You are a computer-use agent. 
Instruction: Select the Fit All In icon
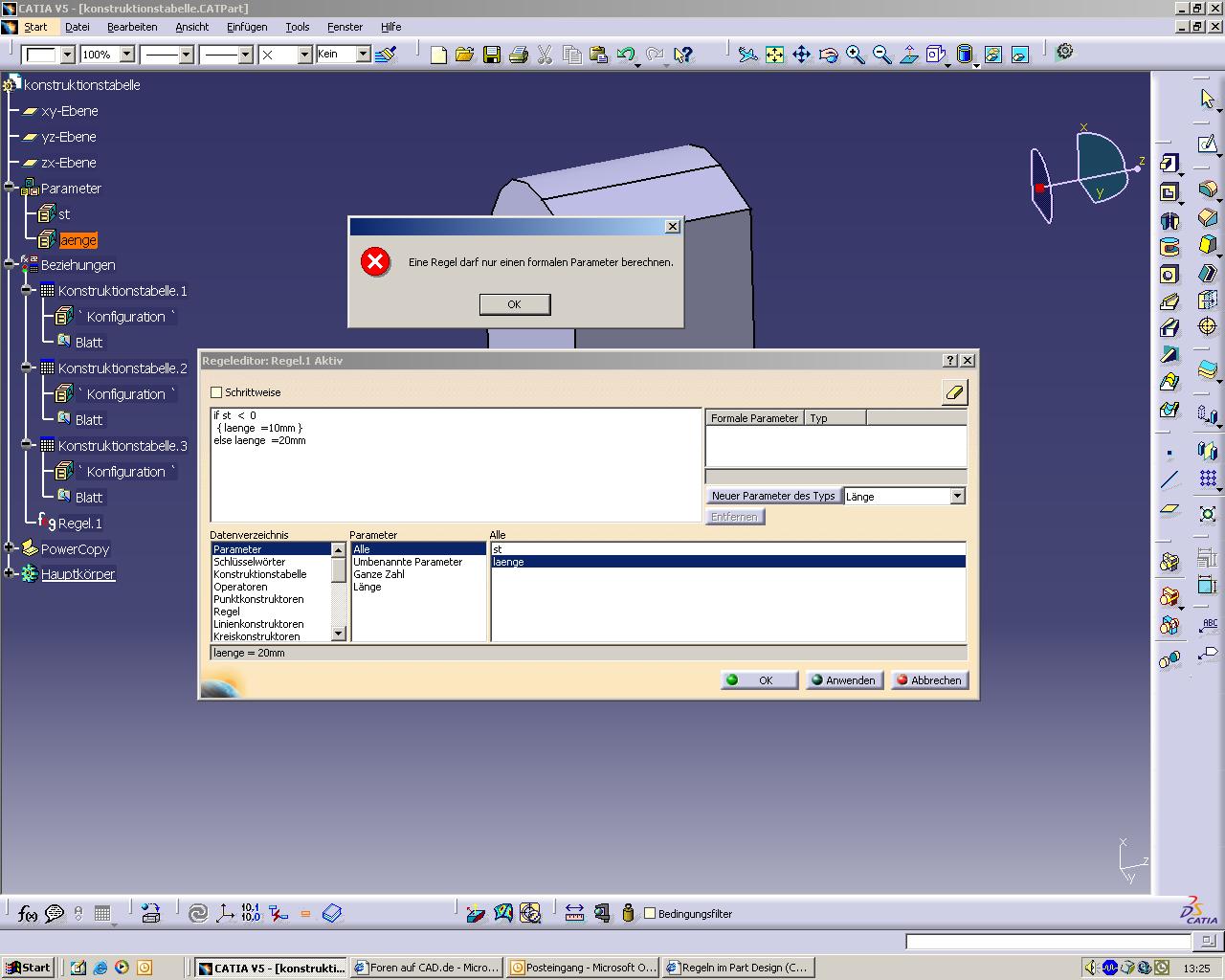[775, 55]
